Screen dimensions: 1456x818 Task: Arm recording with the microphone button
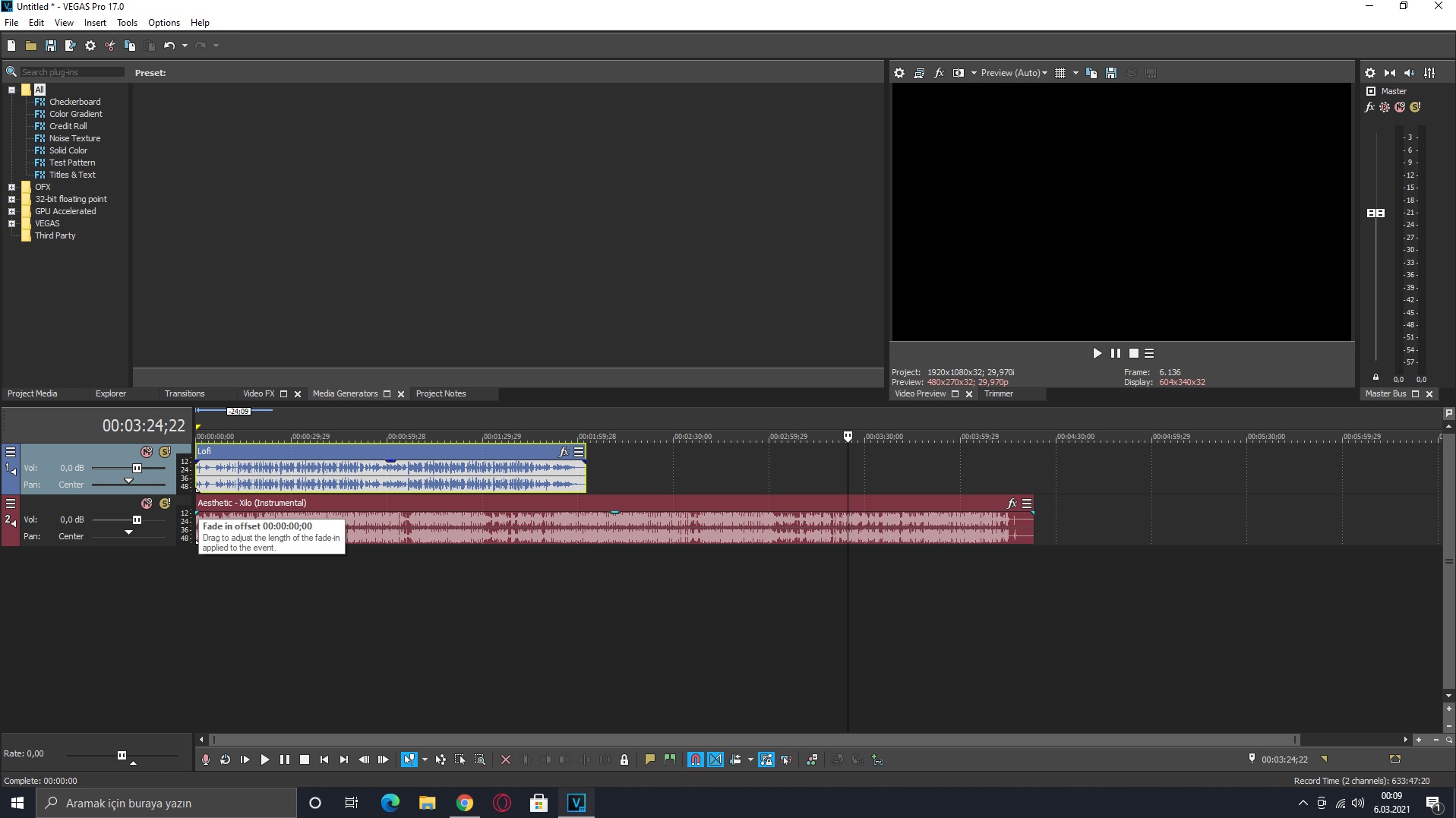[x=206, y=760]
